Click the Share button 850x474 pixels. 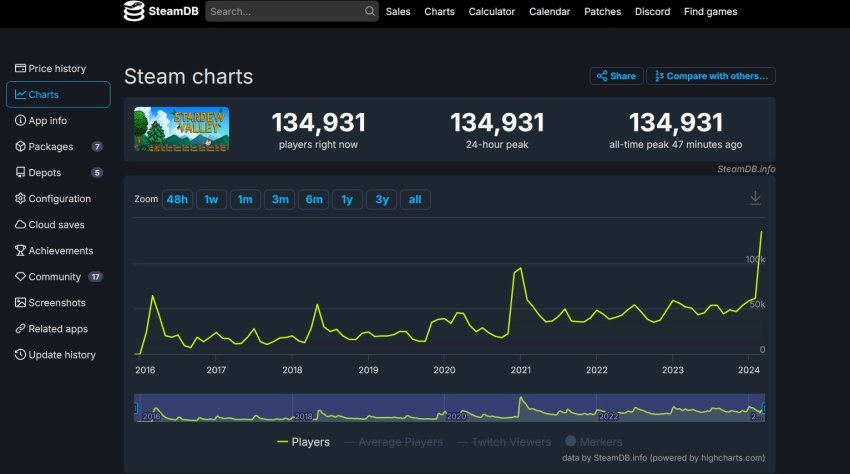[615, 76]
